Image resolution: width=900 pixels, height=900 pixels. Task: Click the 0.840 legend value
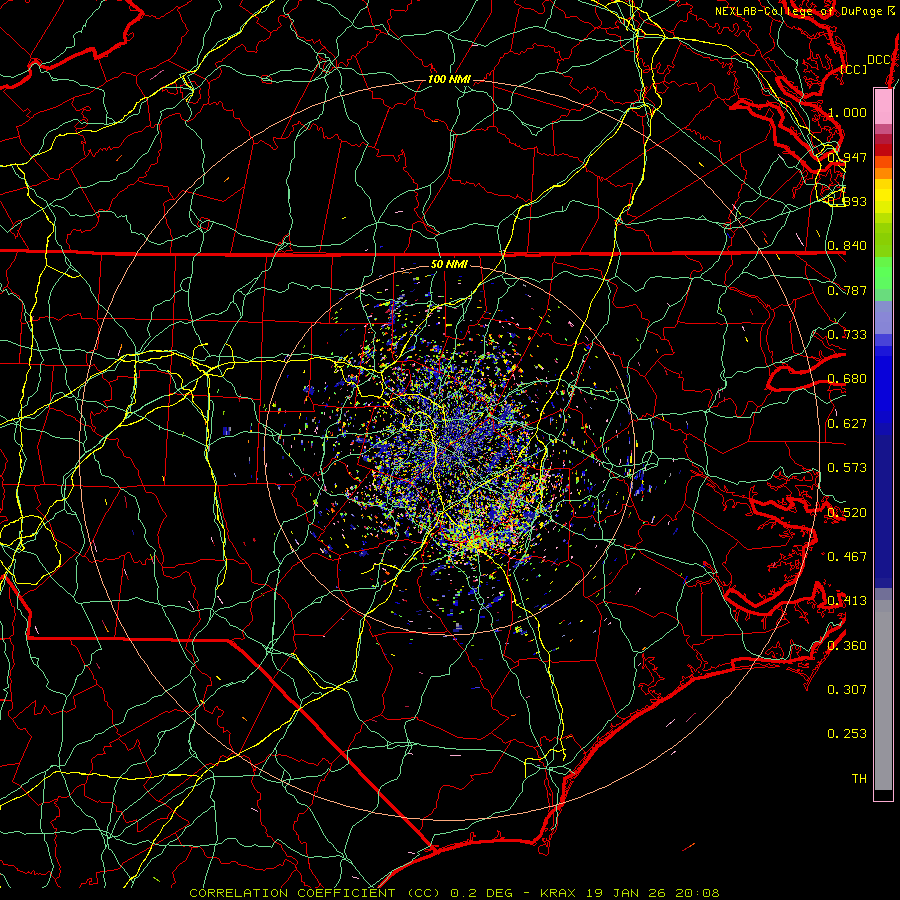point(847,246)
